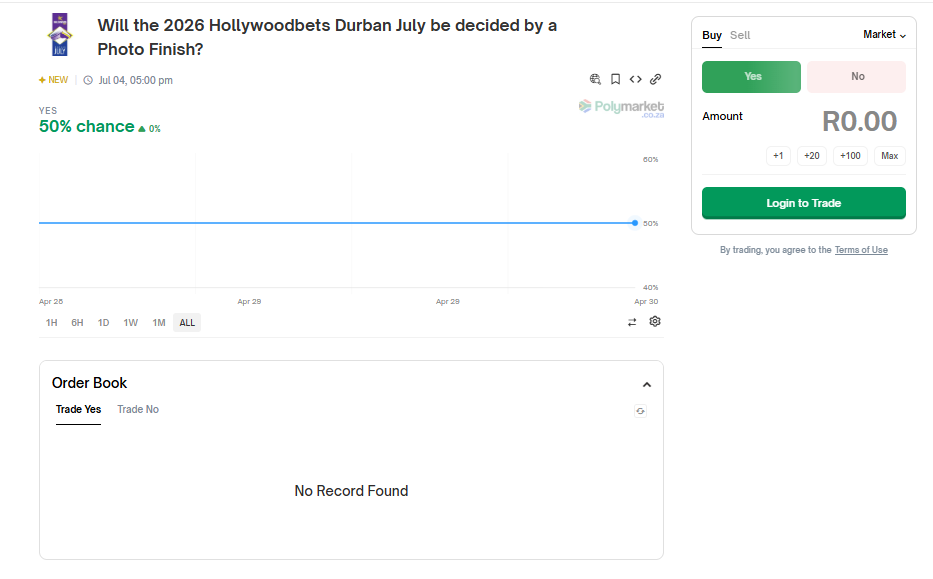Viewport: 933px width, 579px height.
Task: Set amount to Max
Action: pyautogui.click(x=890, y=156)
